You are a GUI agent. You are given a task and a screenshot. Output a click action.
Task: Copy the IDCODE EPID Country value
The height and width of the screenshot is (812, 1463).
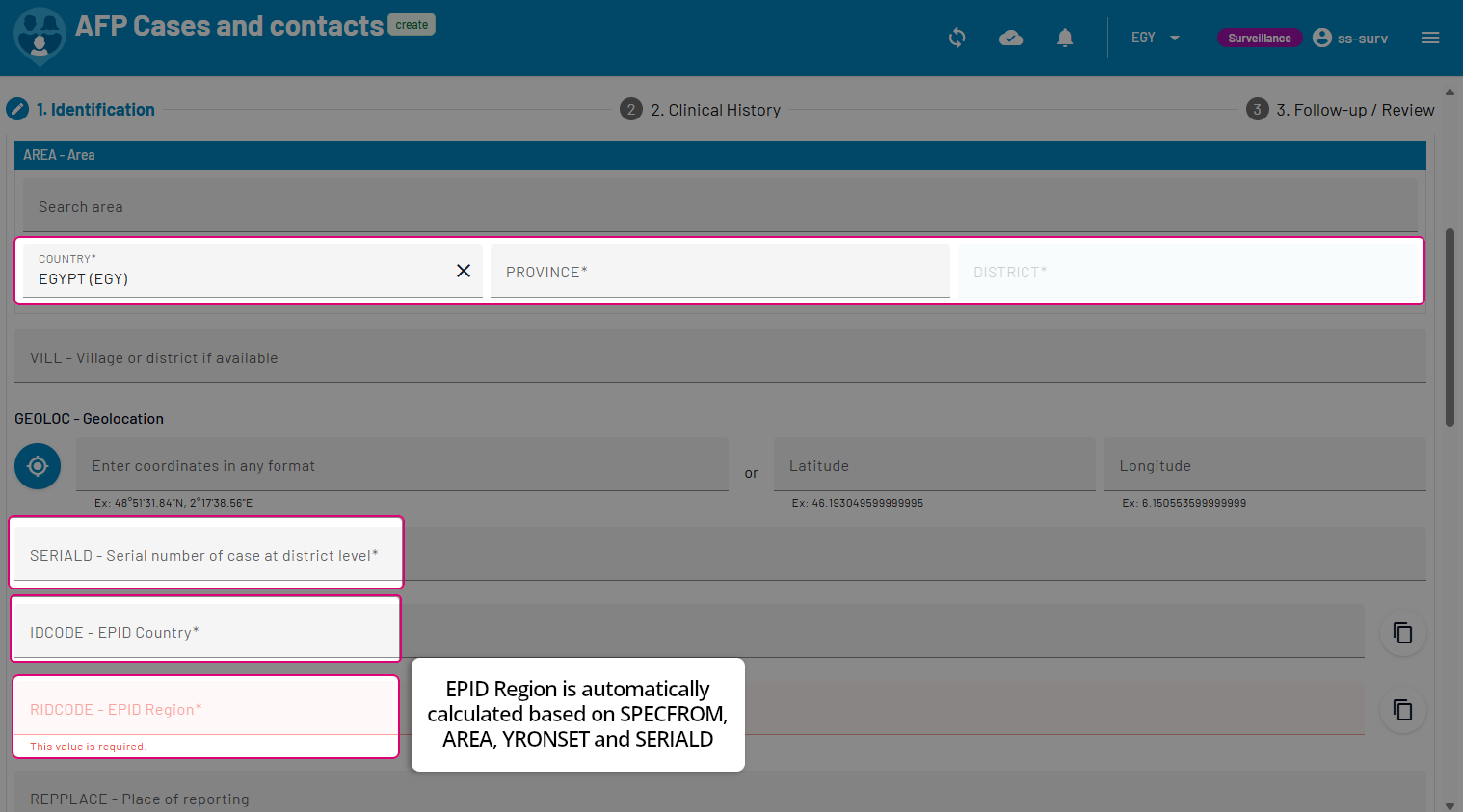pos(1402,633)
